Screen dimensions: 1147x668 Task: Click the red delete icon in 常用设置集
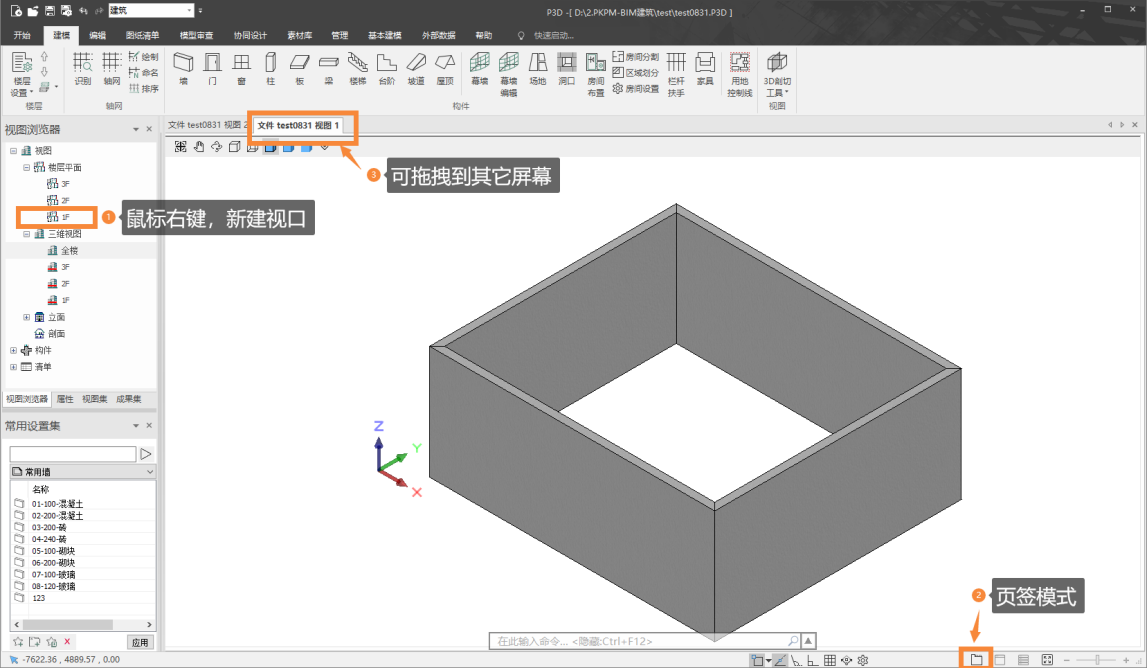point(67,642)
